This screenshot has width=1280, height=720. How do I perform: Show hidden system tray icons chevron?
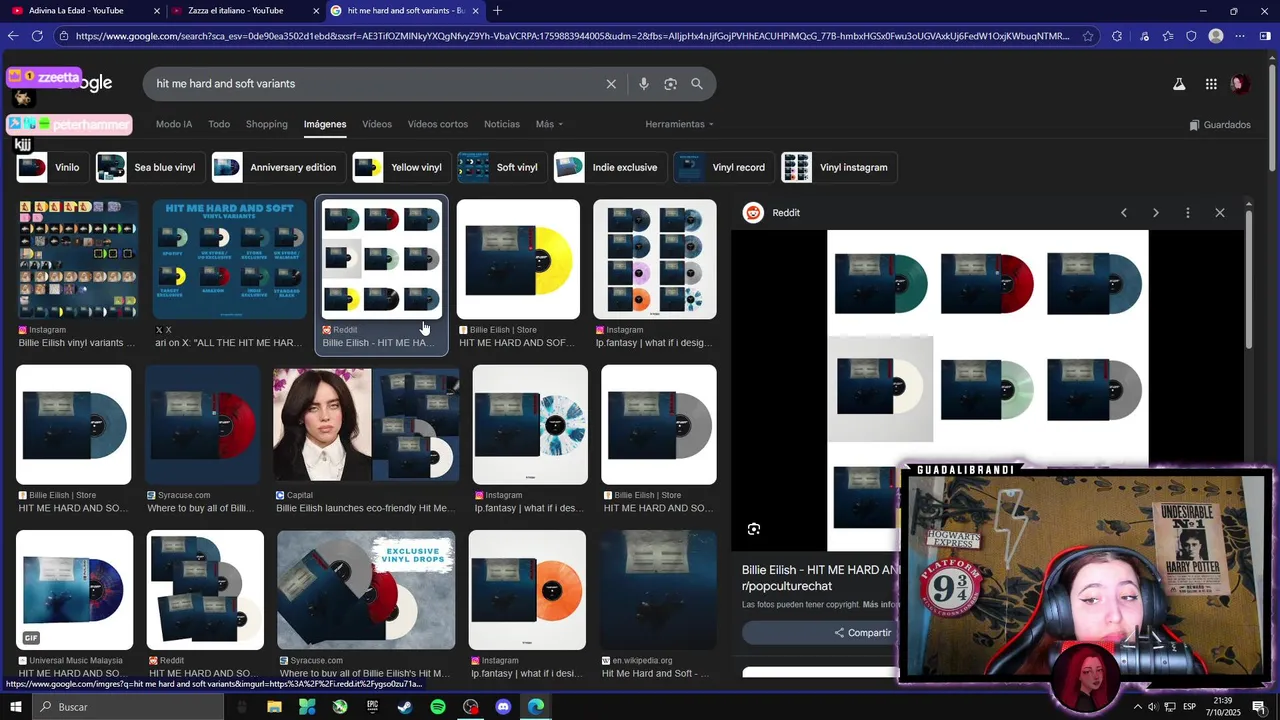click(x=1137, y=707)
